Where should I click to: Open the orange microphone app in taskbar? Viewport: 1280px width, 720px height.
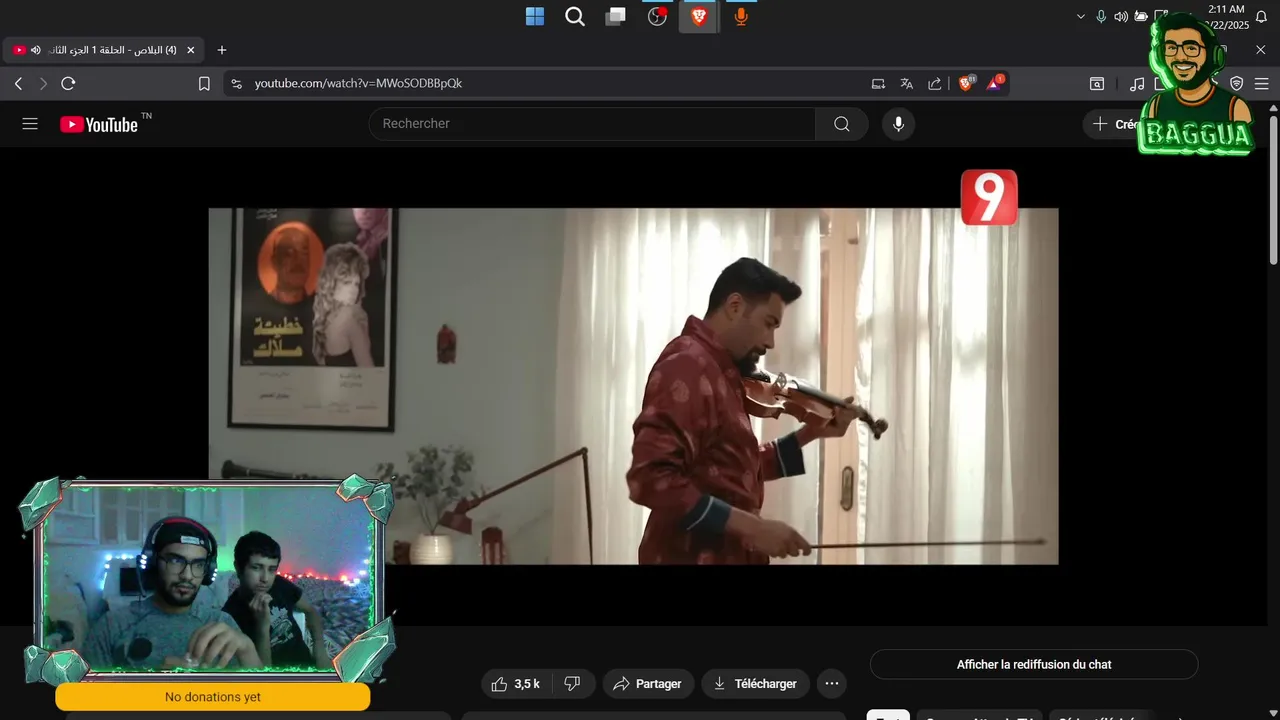[740, 16]
